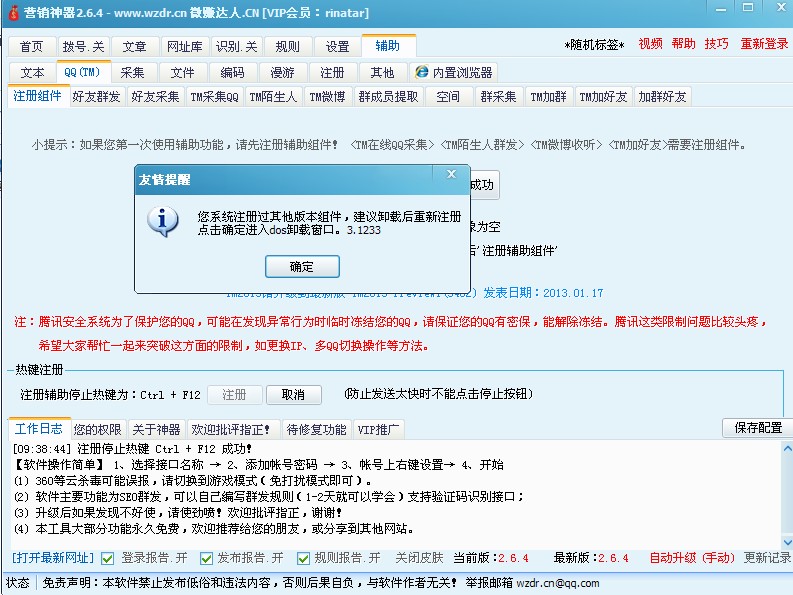Select the 注册组件 tab
Viewport: 793px width, 595px height.
(38, 96)
